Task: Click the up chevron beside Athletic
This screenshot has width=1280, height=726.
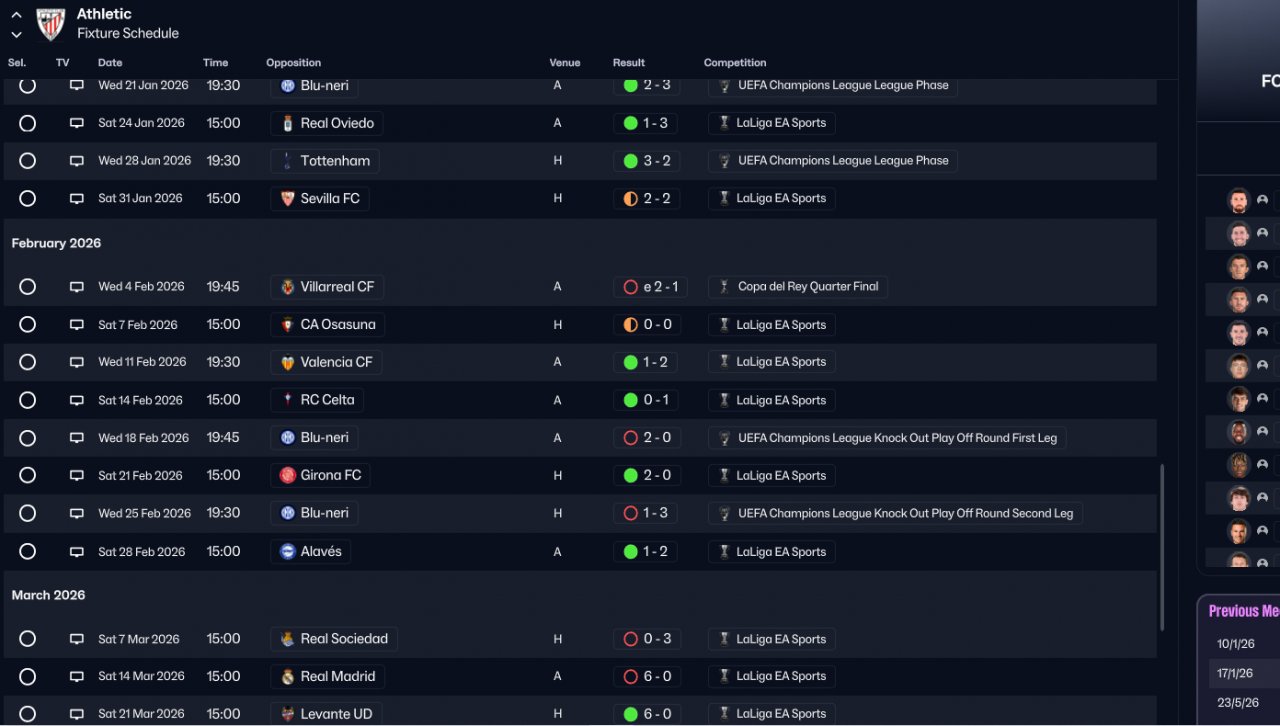Action: point(16,14)
